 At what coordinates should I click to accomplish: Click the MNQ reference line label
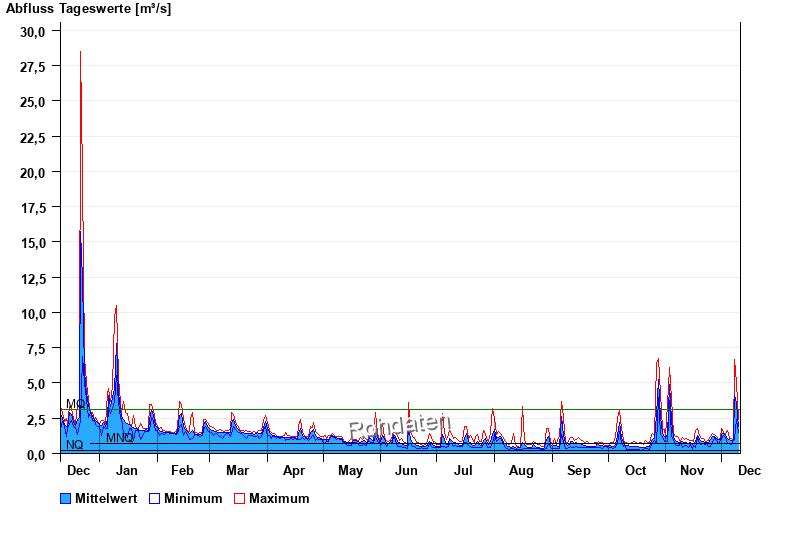[120, 438]
